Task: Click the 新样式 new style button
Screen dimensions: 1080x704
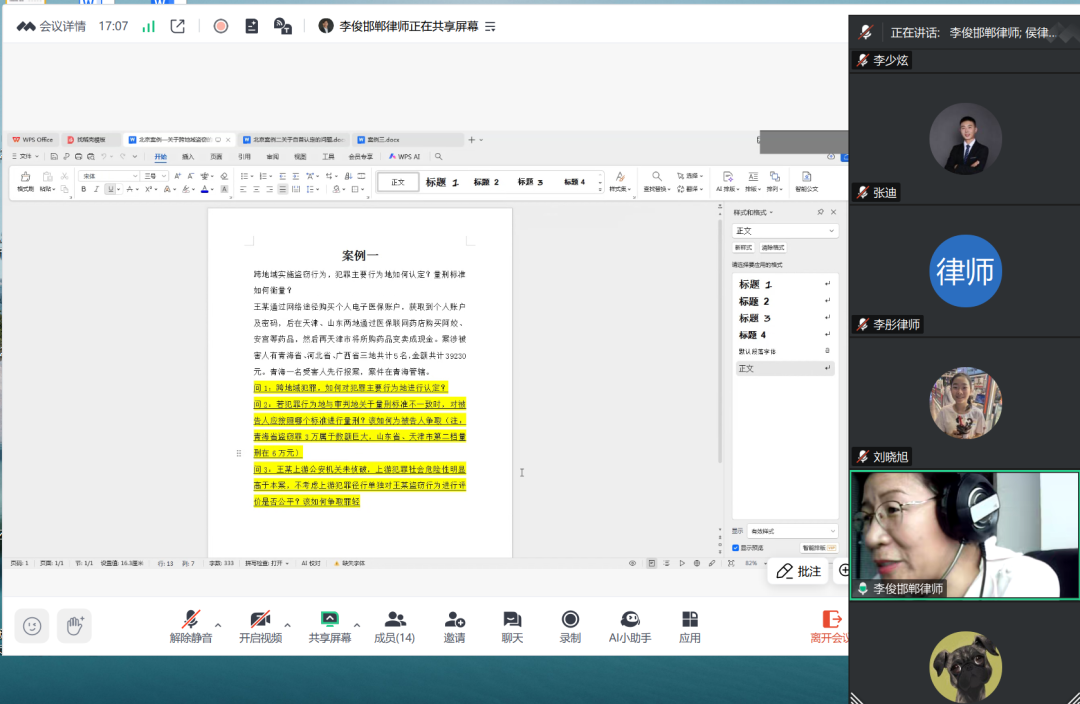Action: [744, 247]
